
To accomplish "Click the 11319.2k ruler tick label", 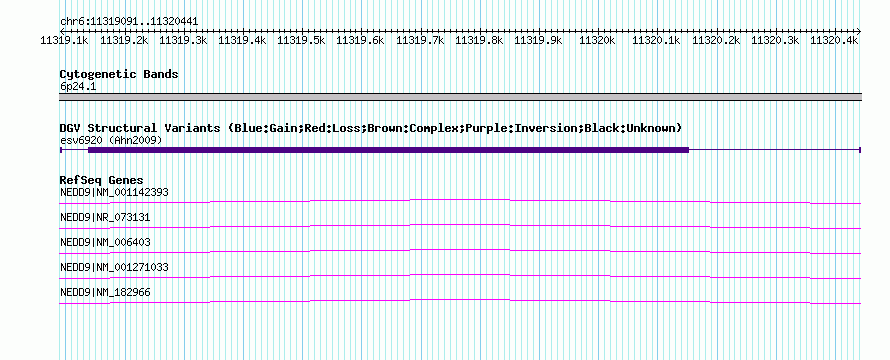I will pos(124,40).
